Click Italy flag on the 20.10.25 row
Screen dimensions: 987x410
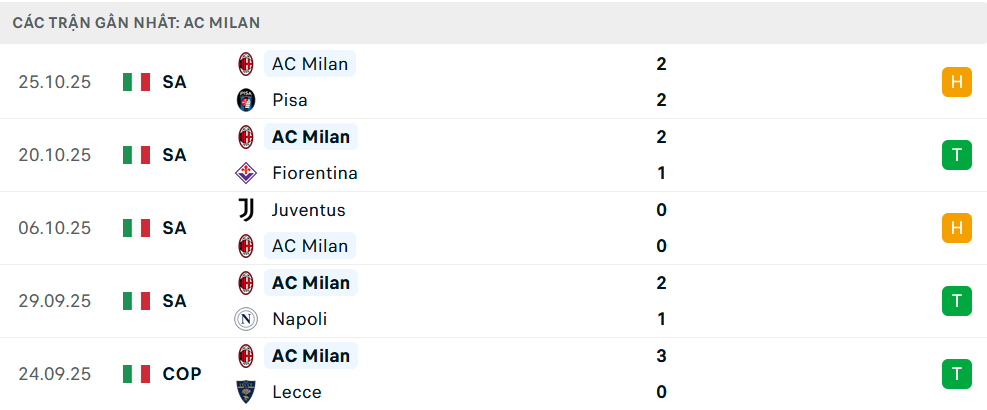coord(136,155)
